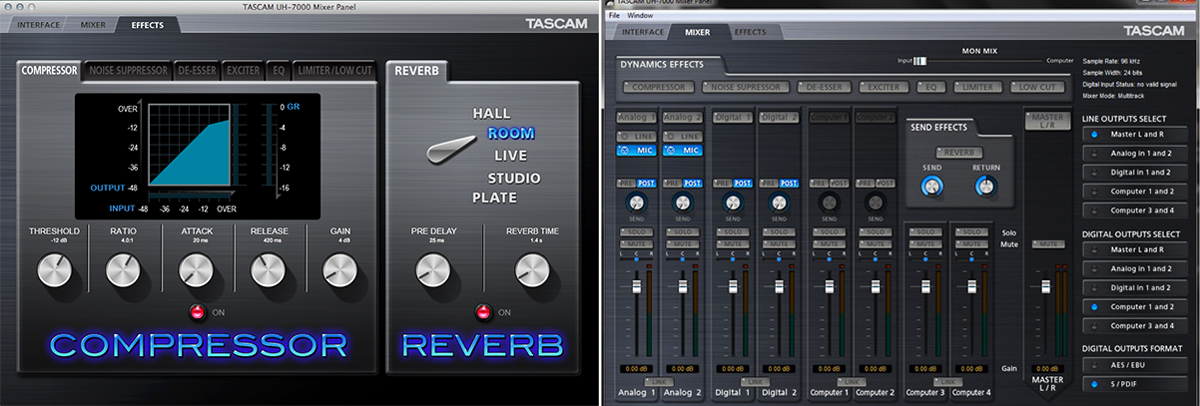Click the Analog 1 channel send knob
The height and width of the screenshot is (406, 1200).
click(635, 201)
